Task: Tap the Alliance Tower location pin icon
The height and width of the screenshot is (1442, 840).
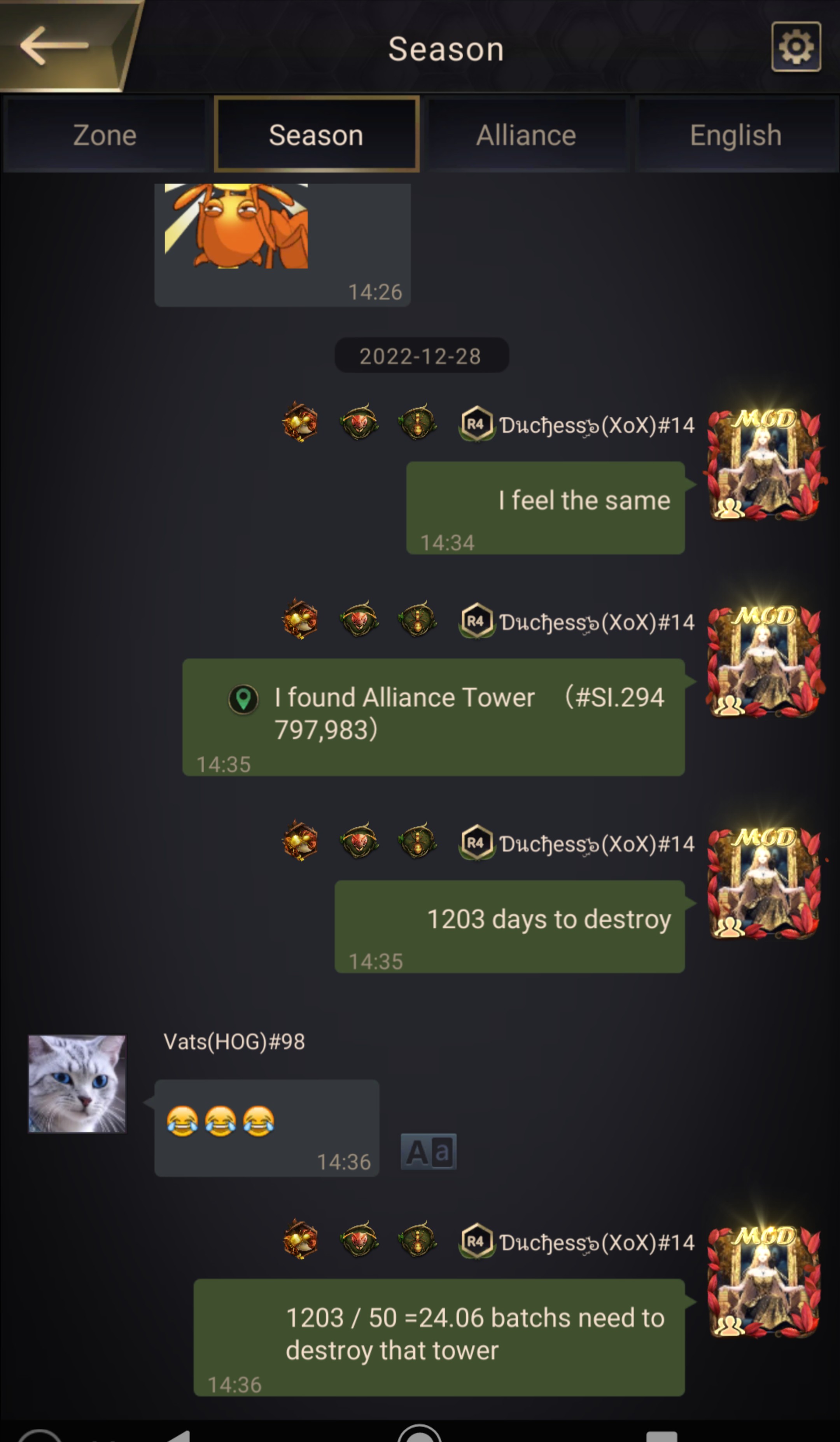Action: coord(243,699)
